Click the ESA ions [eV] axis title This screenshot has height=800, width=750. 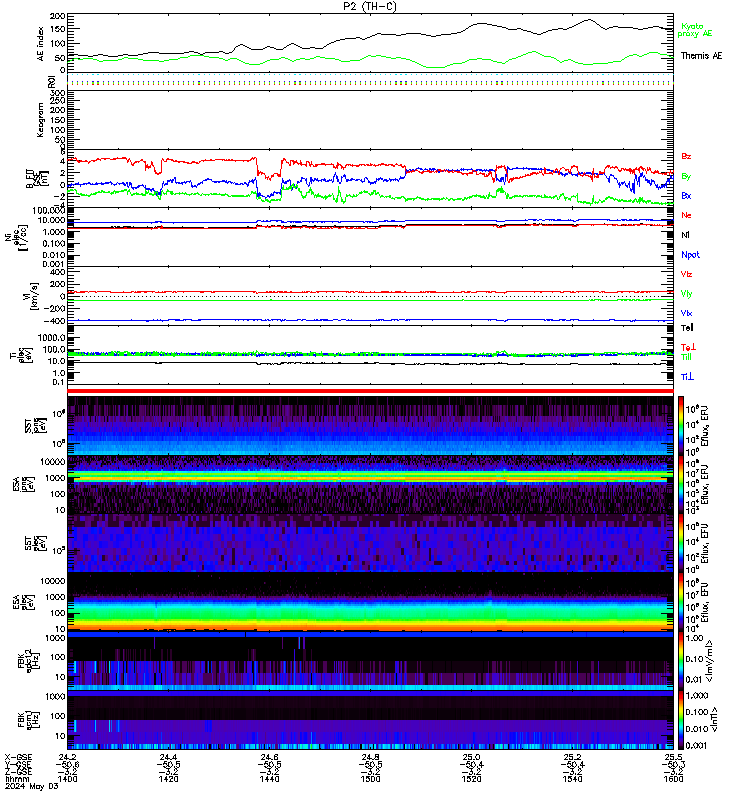coord(23,484)
